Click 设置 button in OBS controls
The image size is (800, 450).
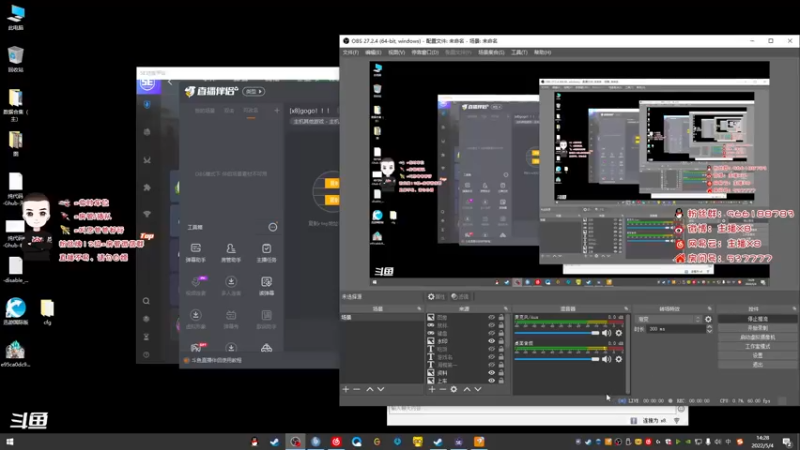758,355
